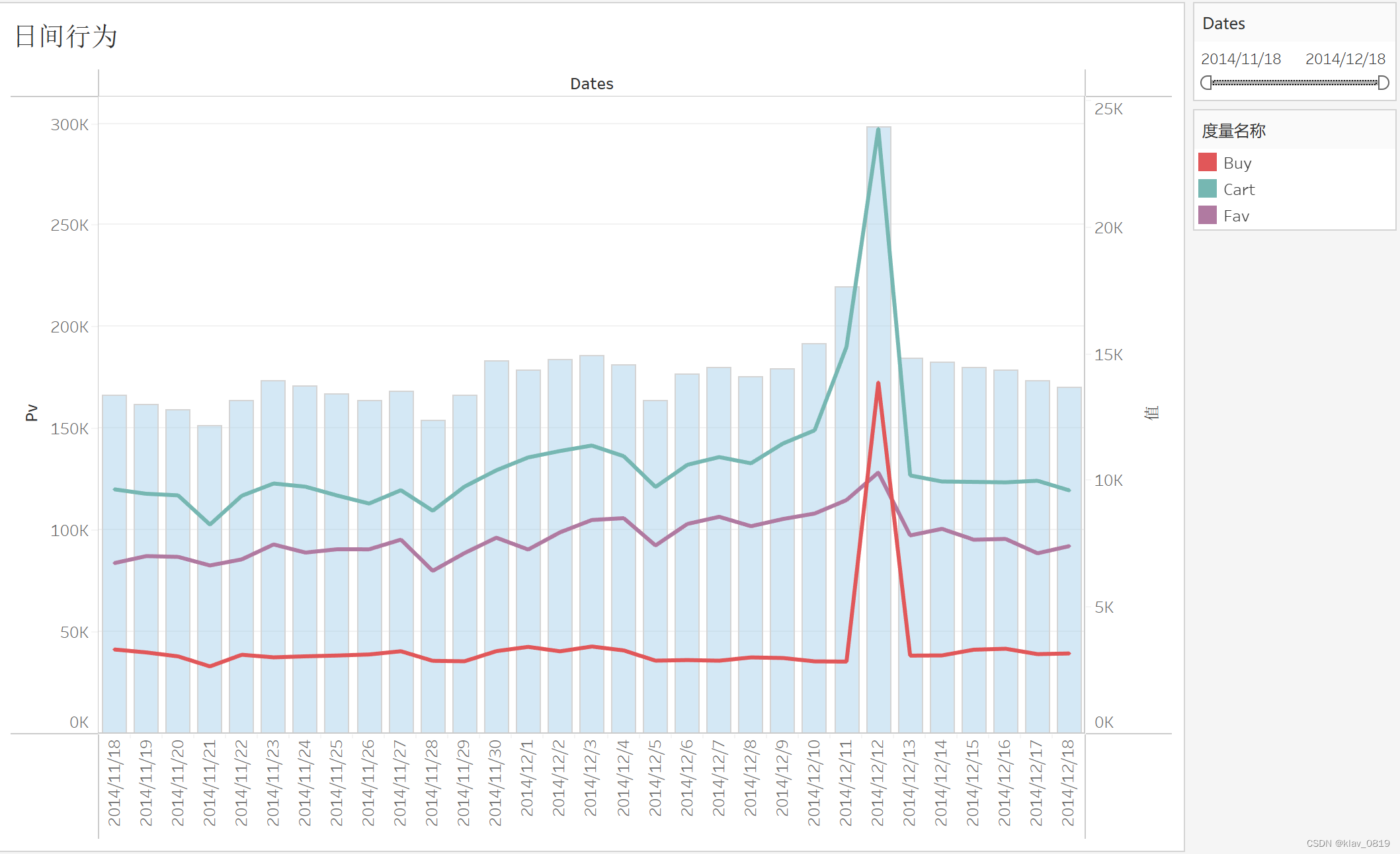Click the 值 right axis title
The image size is (1400, 854).
pos(1151,412)
